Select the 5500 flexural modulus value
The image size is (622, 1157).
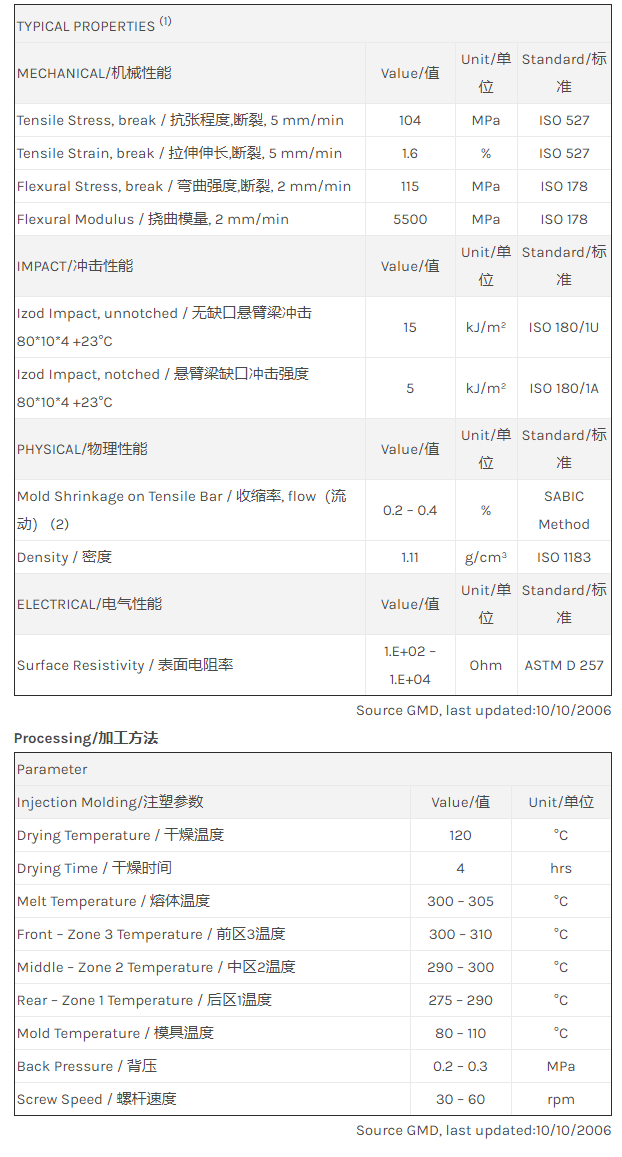click(x=410, y=219)
